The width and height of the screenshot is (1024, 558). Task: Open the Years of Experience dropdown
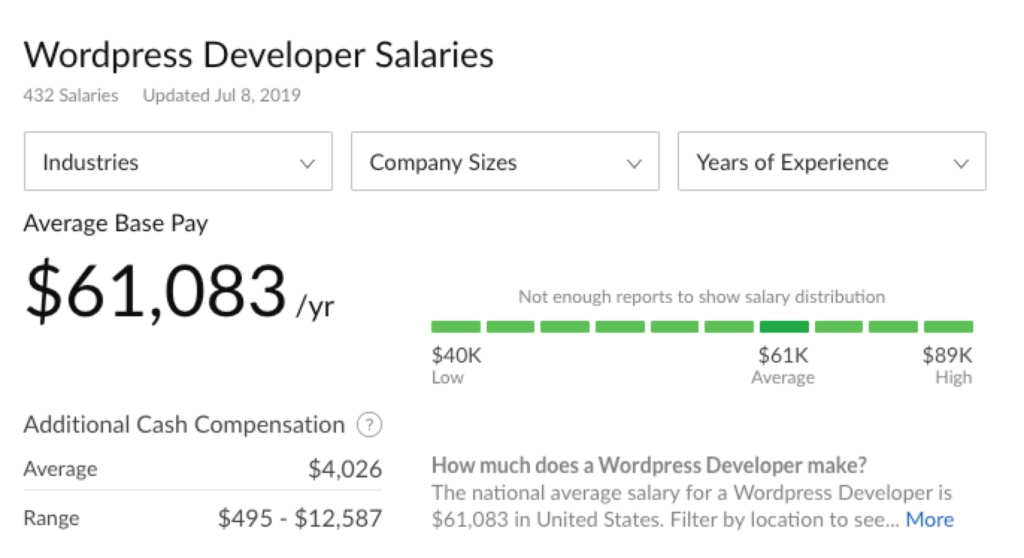tap(832, 161)
